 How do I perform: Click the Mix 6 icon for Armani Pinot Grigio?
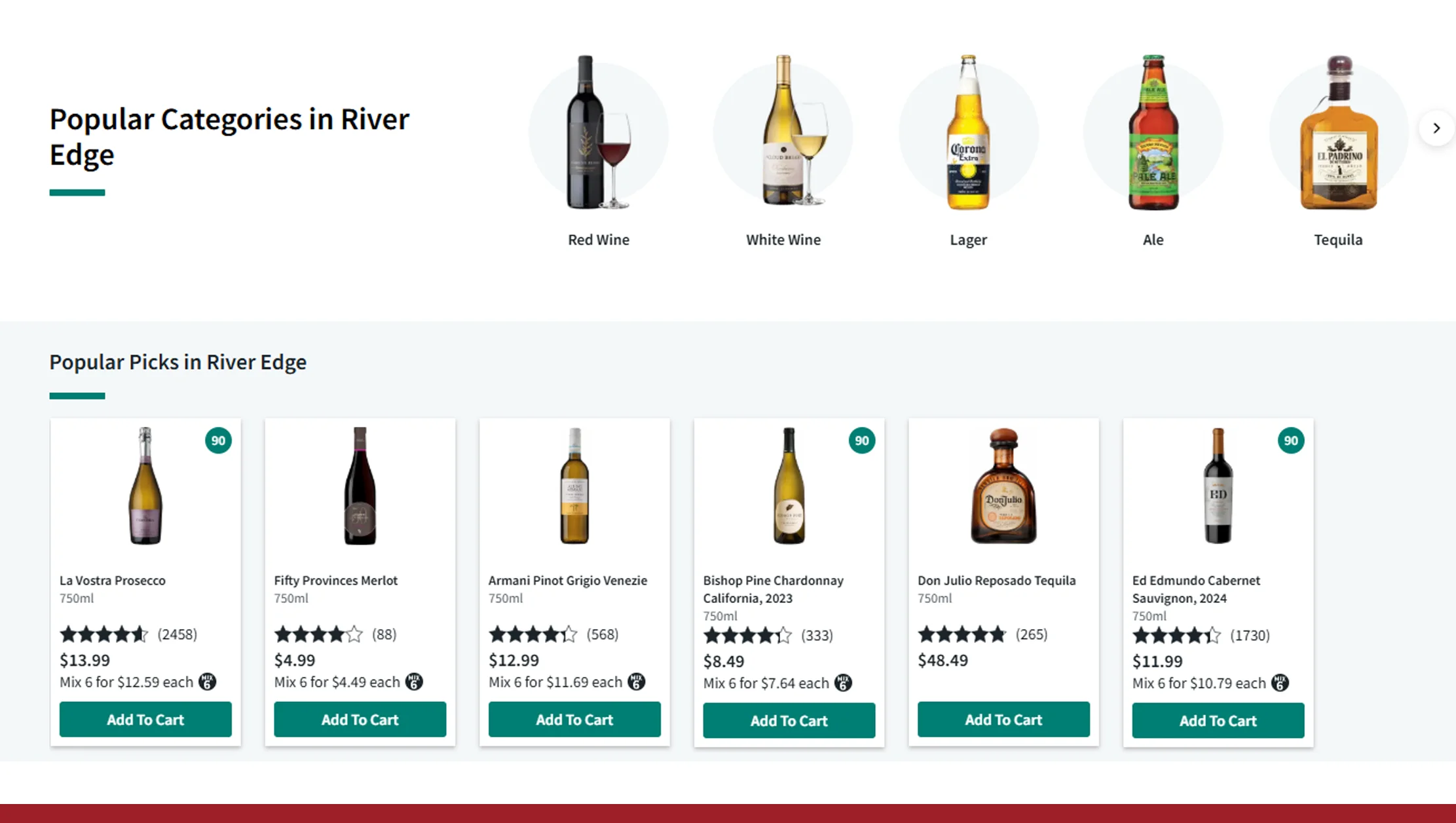(x=636, y=682)
